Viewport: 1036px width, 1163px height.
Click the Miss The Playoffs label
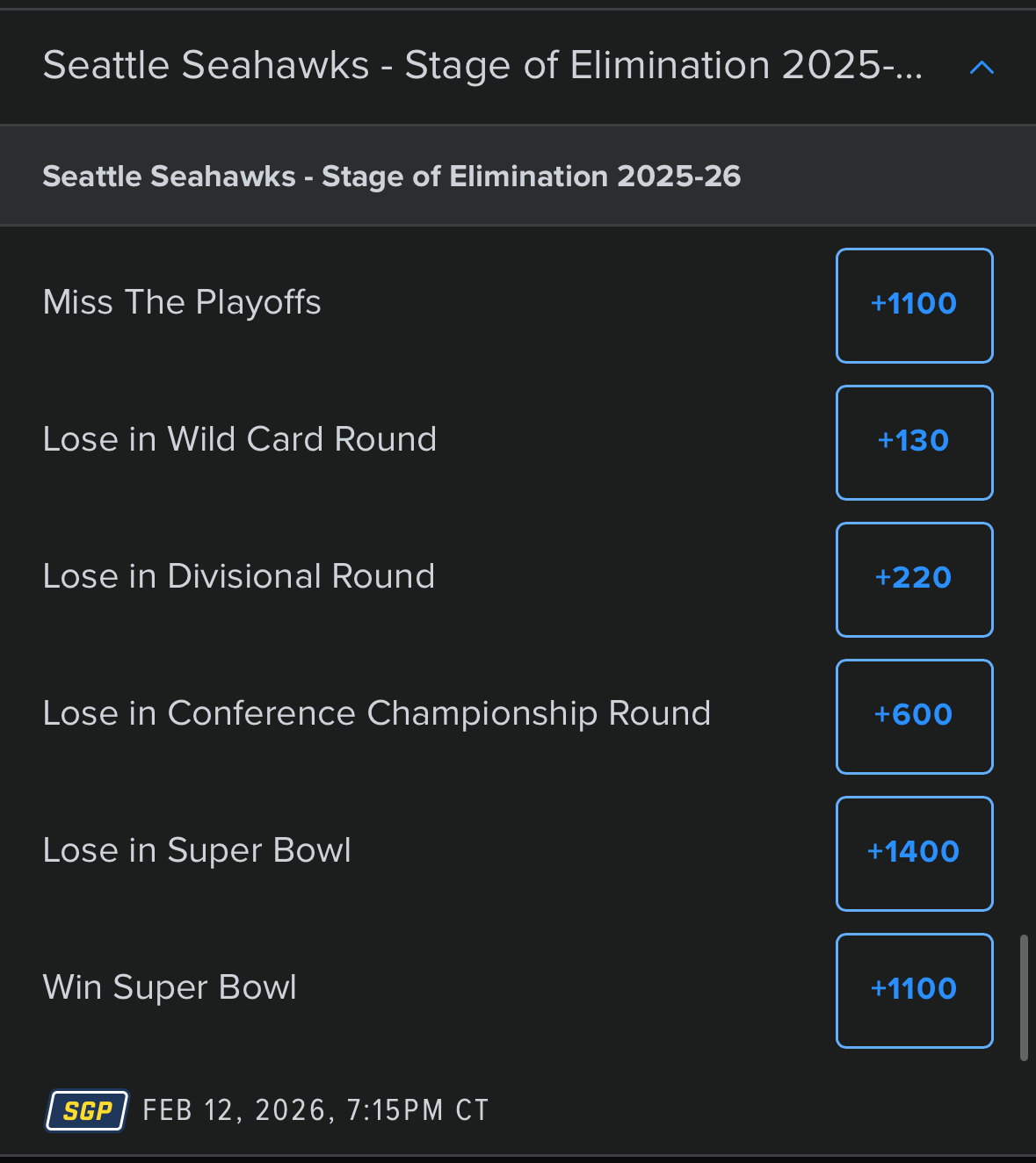tap(182, 302)
